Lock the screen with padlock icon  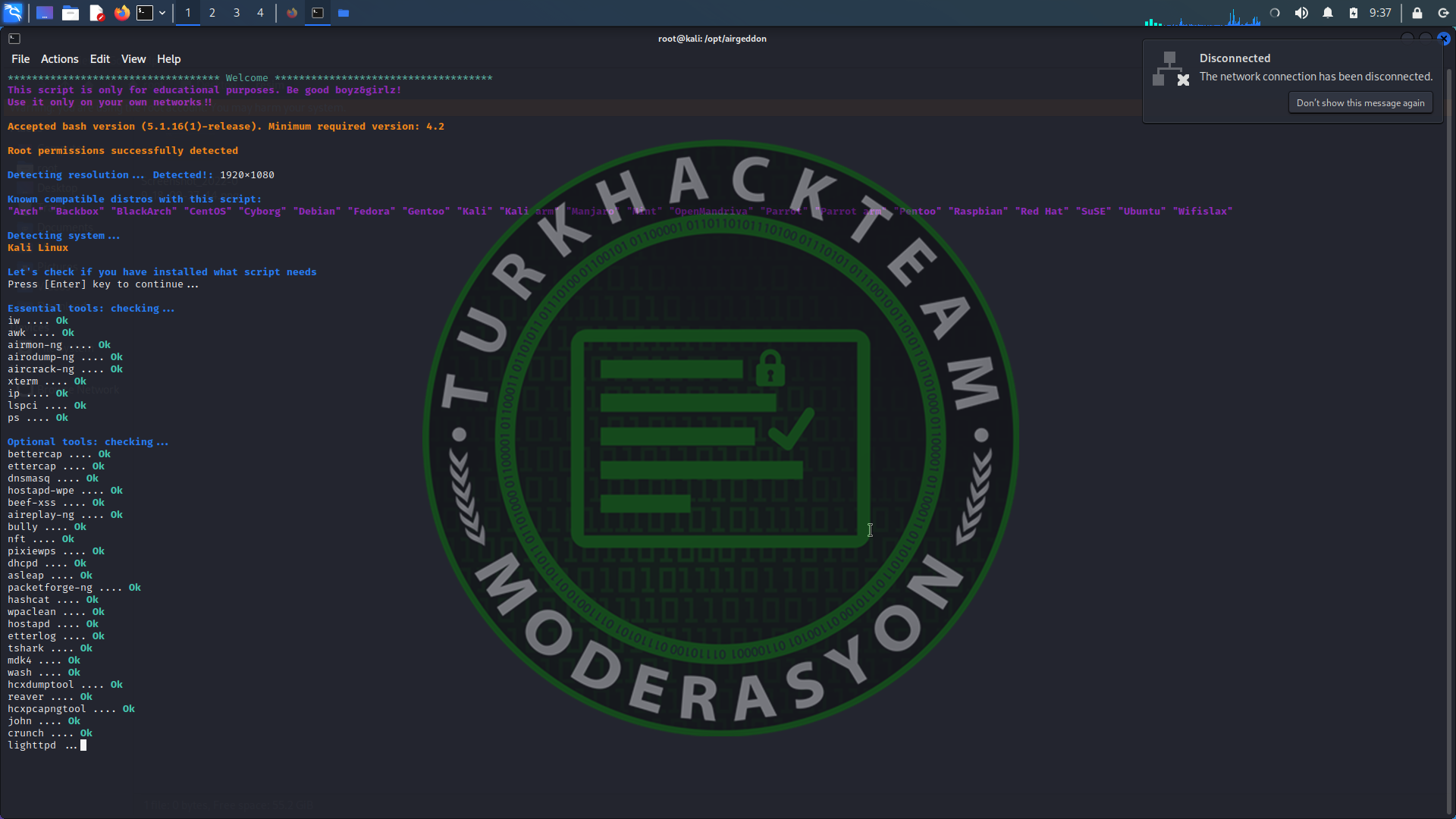click(1417, 13)
